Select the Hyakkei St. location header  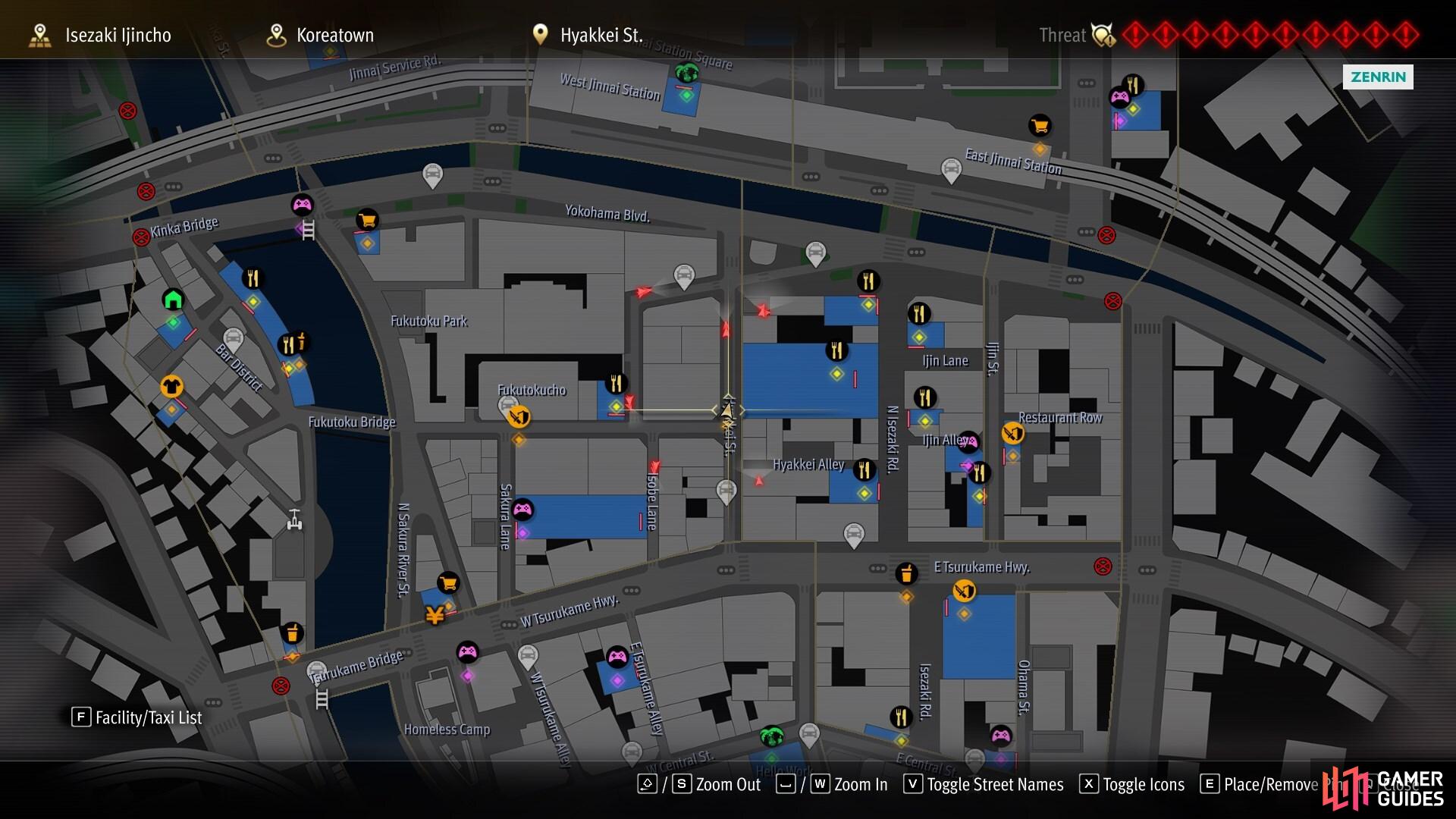[x=587, y=35]
